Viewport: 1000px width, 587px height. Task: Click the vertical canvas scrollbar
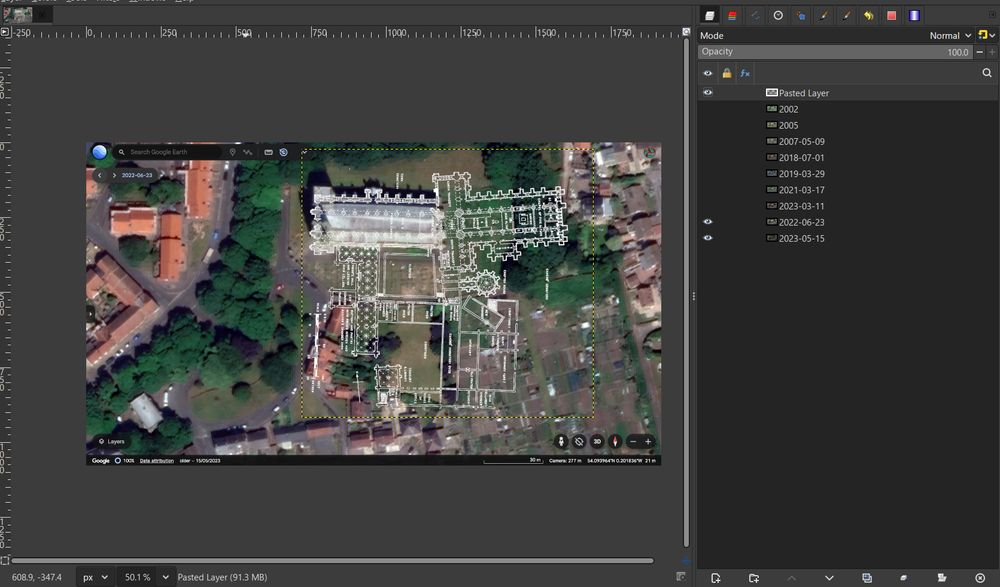(x=686, y=293)
